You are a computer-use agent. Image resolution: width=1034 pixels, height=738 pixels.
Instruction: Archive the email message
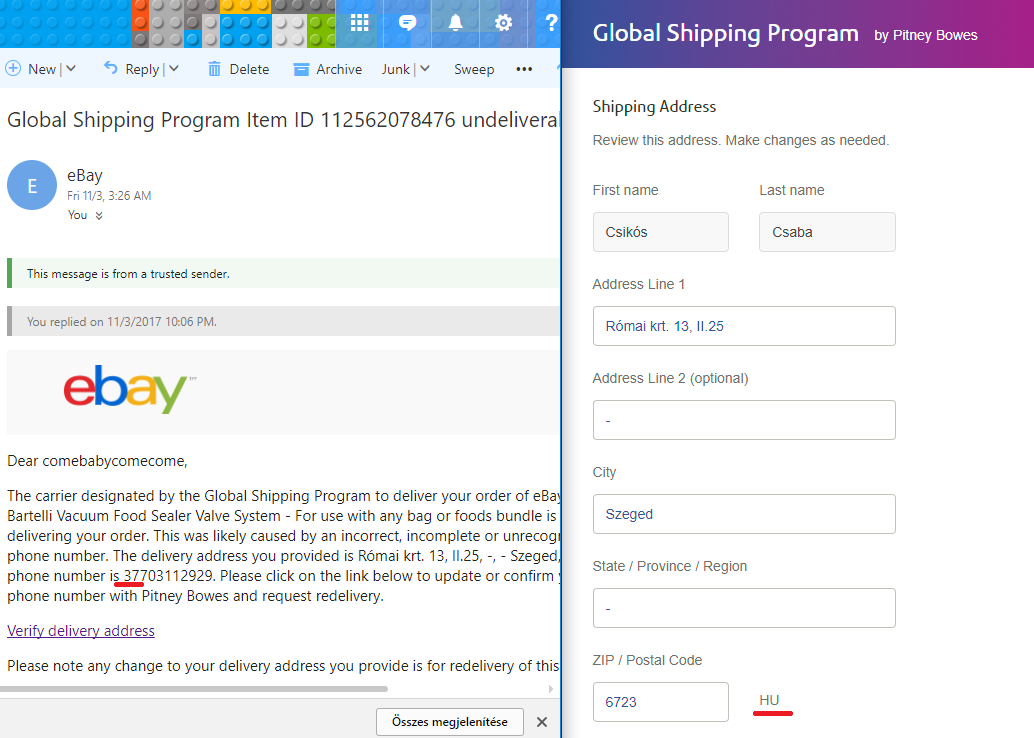(x=328, y=69)
